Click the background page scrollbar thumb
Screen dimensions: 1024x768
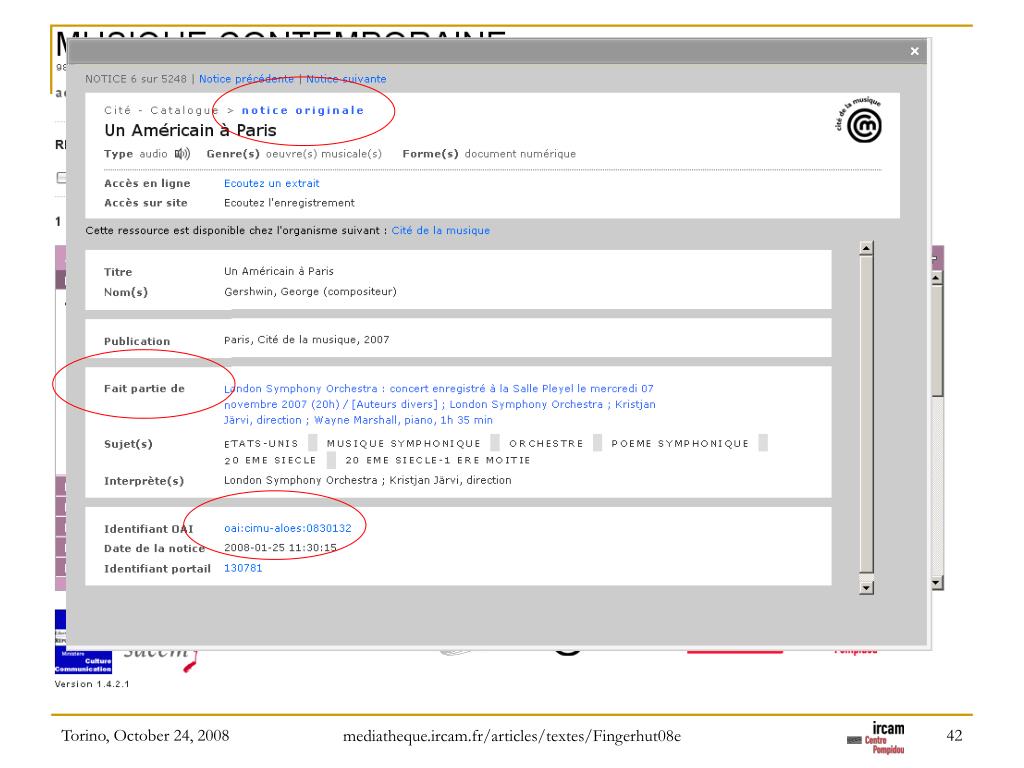937,340
